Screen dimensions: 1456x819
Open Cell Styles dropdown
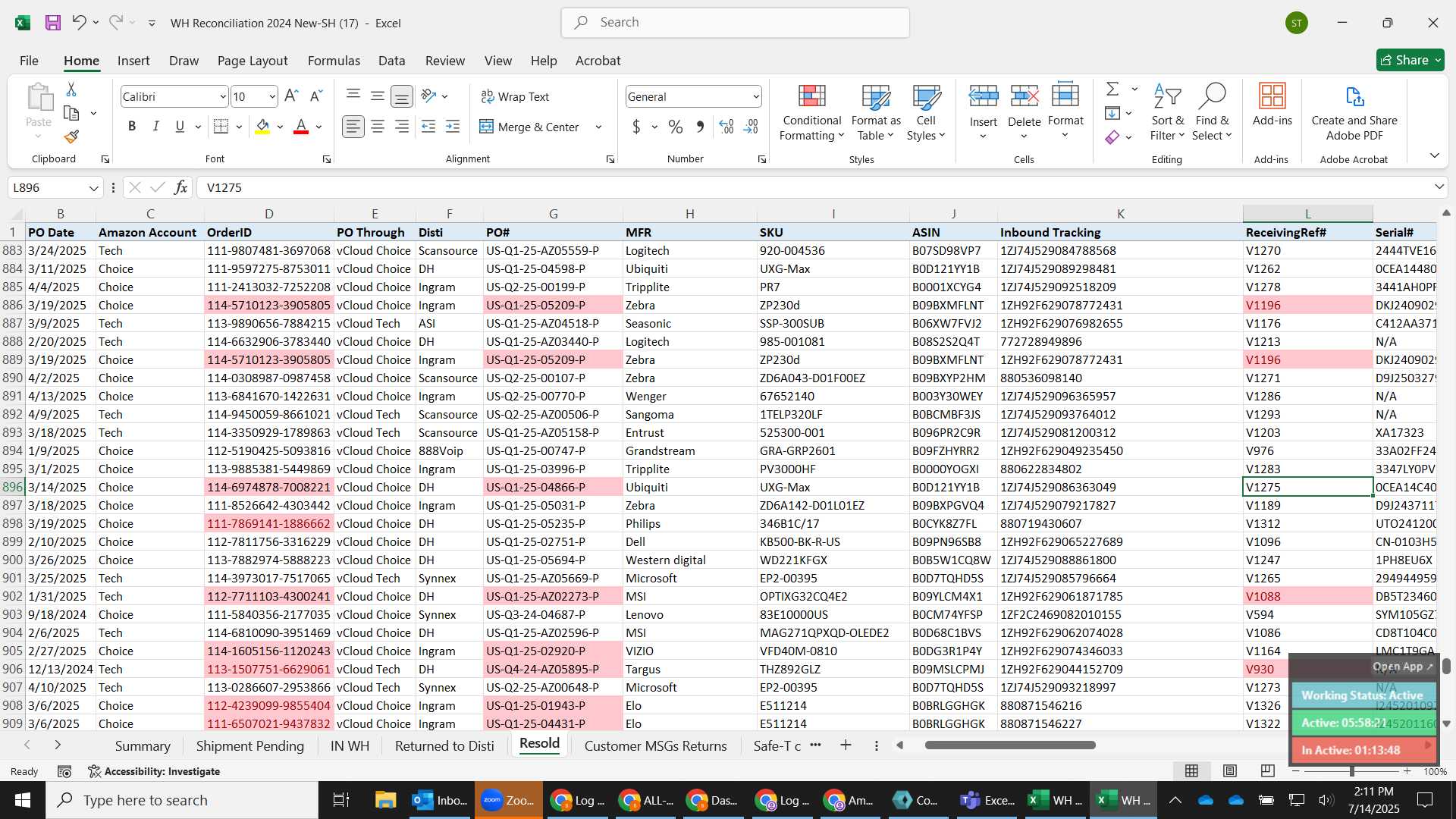click(926, 112)
